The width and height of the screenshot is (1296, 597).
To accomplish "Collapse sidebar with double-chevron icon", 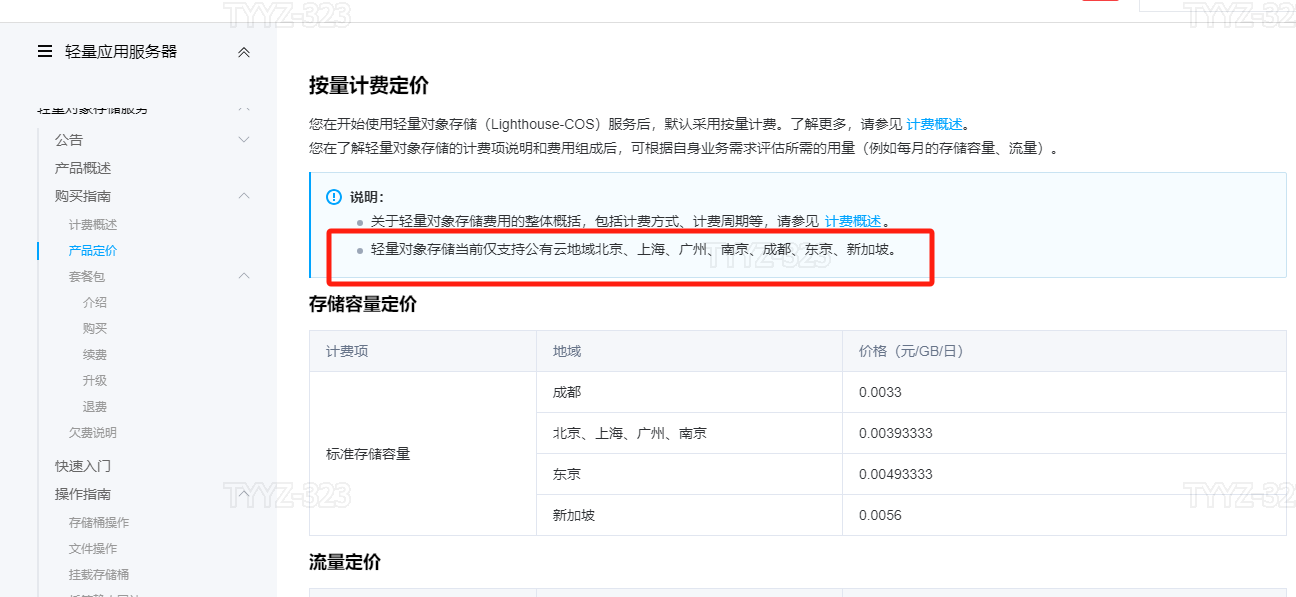I will pyautogui.click(x=244, y=52).
